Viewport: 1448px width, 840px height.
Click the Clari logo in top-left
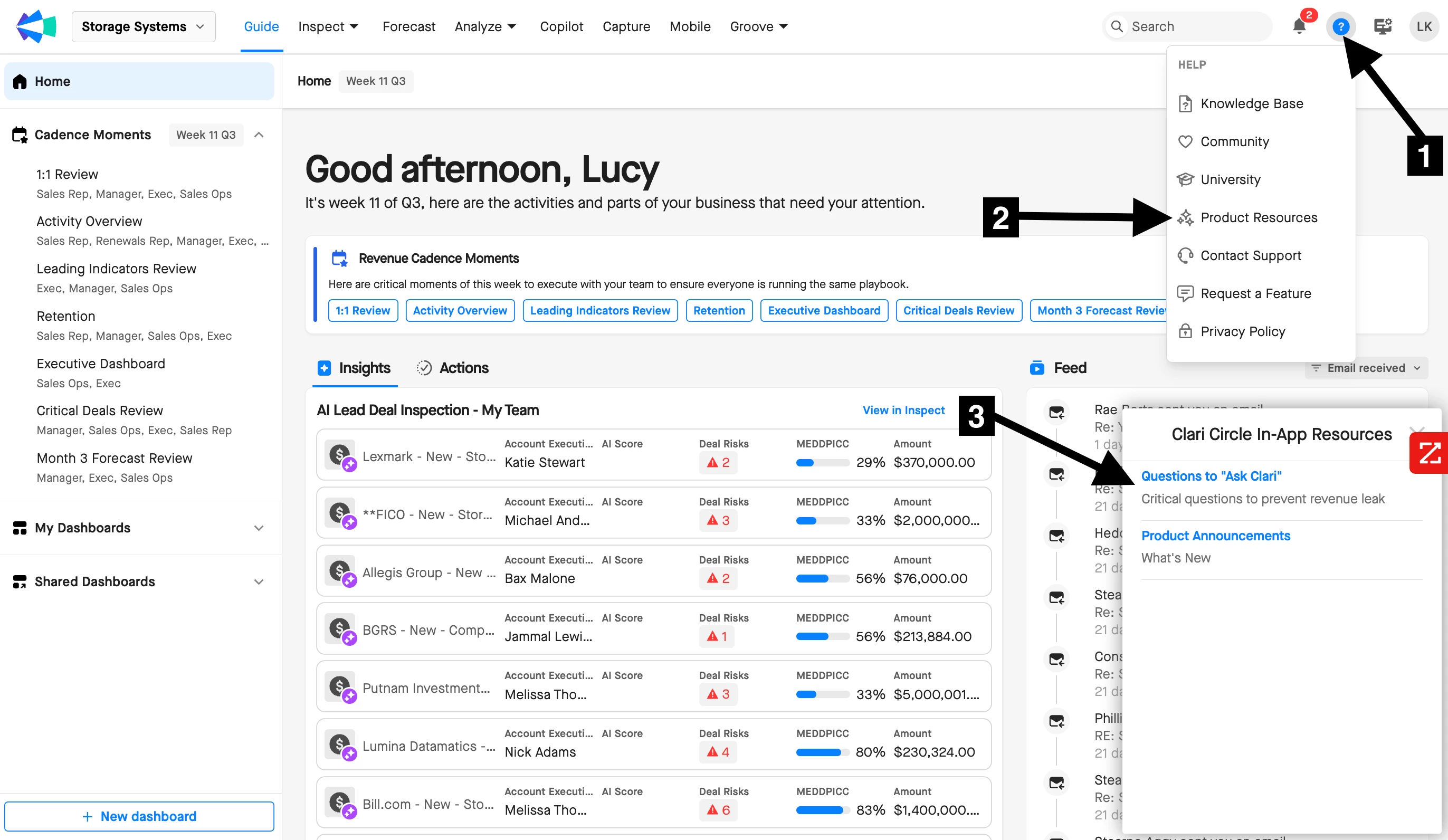coord(36,26)
